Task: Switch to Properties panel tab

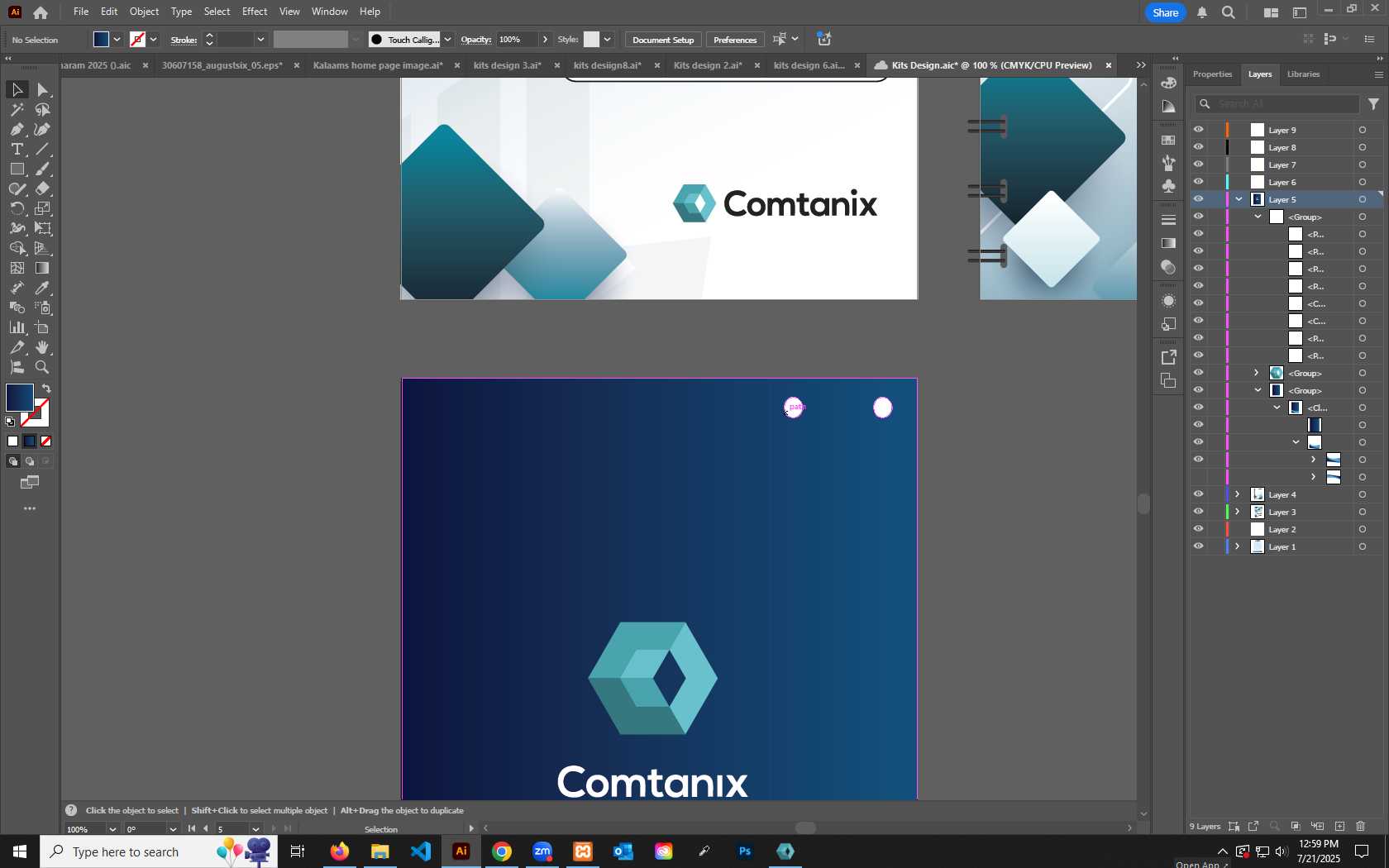Action: coord(1212,74)
